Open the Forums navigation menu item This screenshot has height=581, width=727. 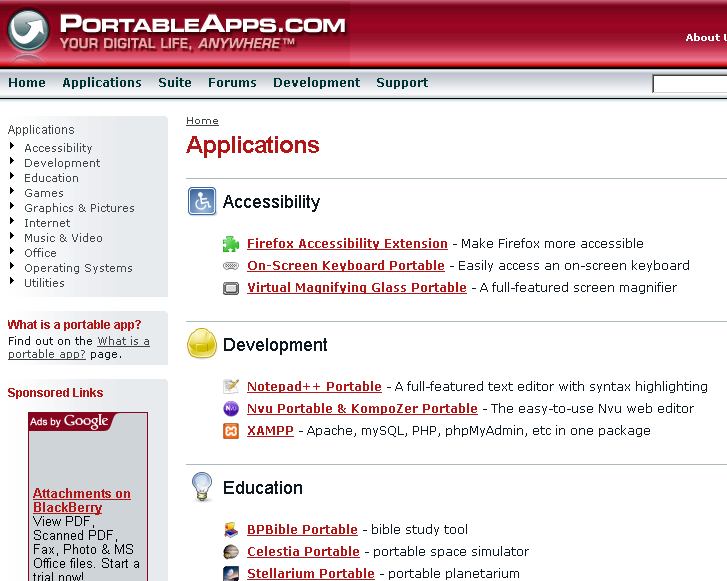click(x=232, y=83)
